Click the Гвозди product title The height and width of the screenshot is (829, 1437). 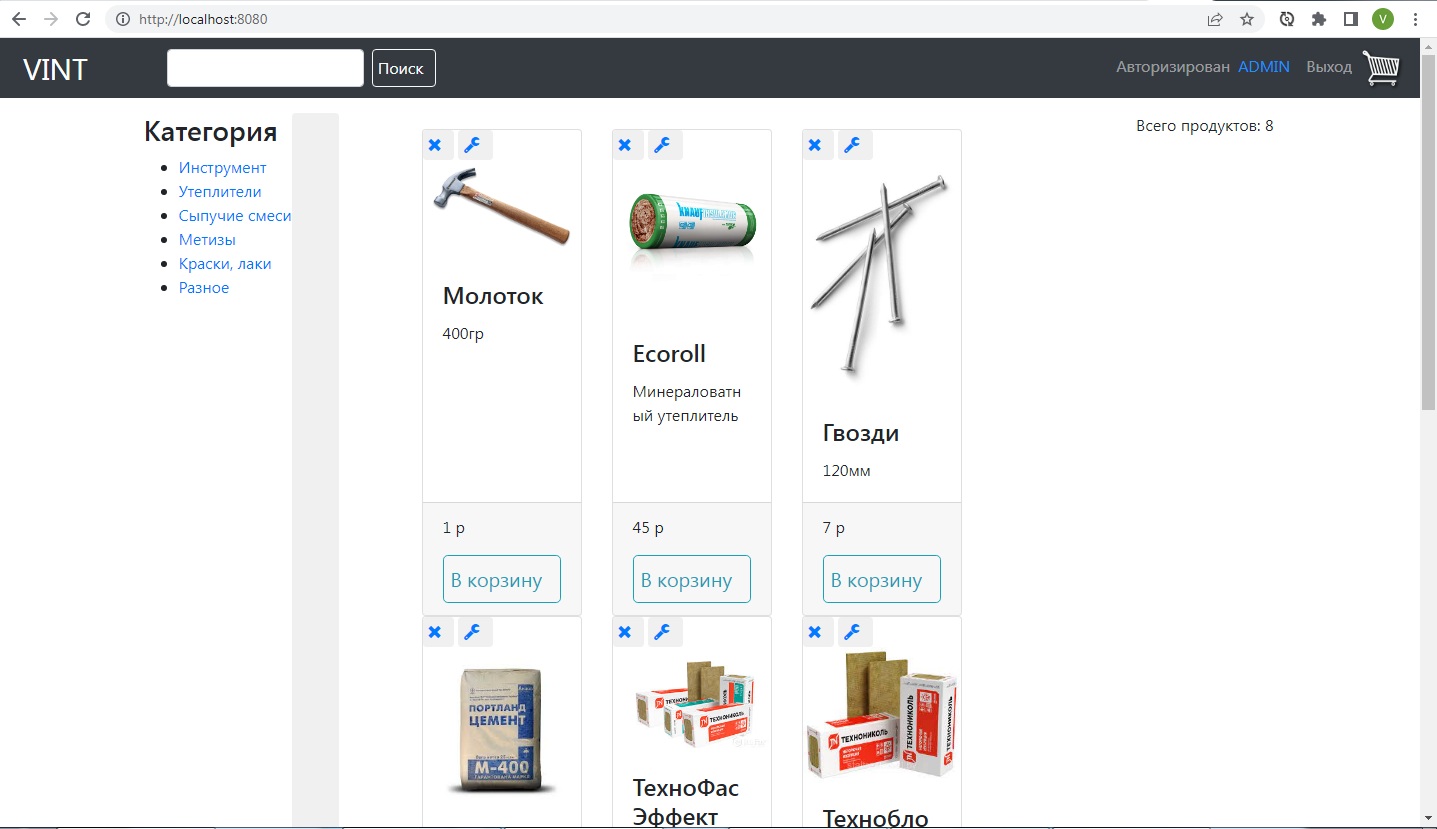click(861, 433)
